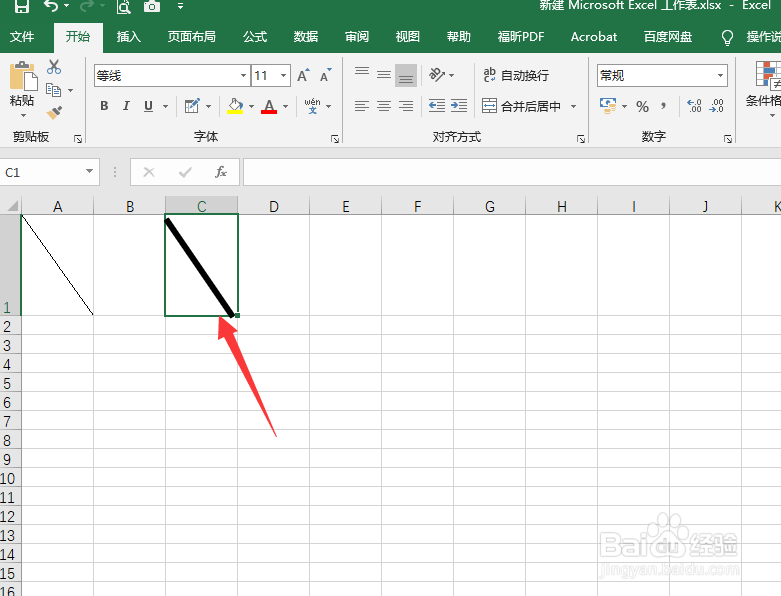Viewport: 781px width, 596px height.
Task: Open the 剪贴板 dialog launcher
Action: click(78, 139)
